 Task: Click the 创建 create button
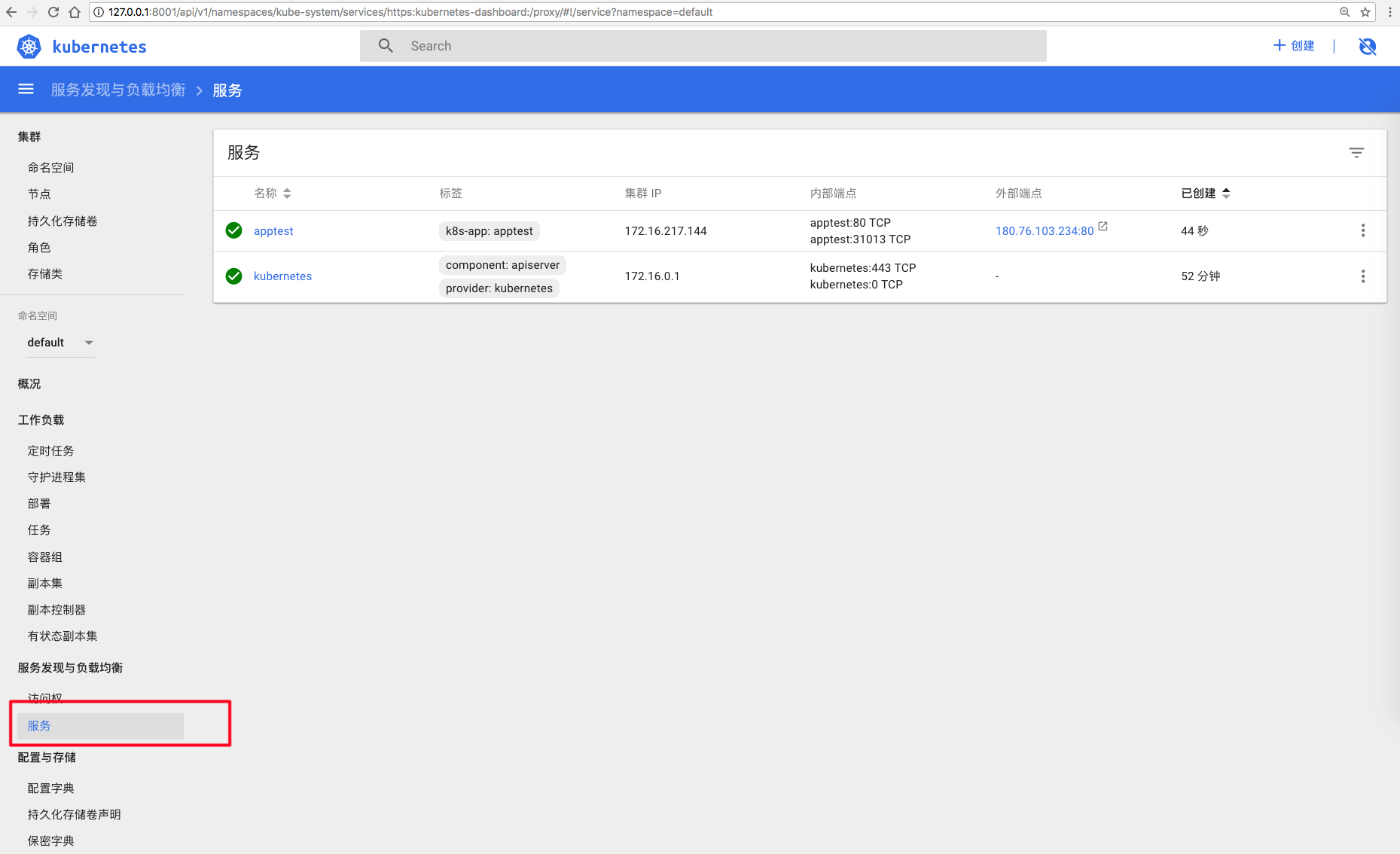click(x=1294, y=46)
